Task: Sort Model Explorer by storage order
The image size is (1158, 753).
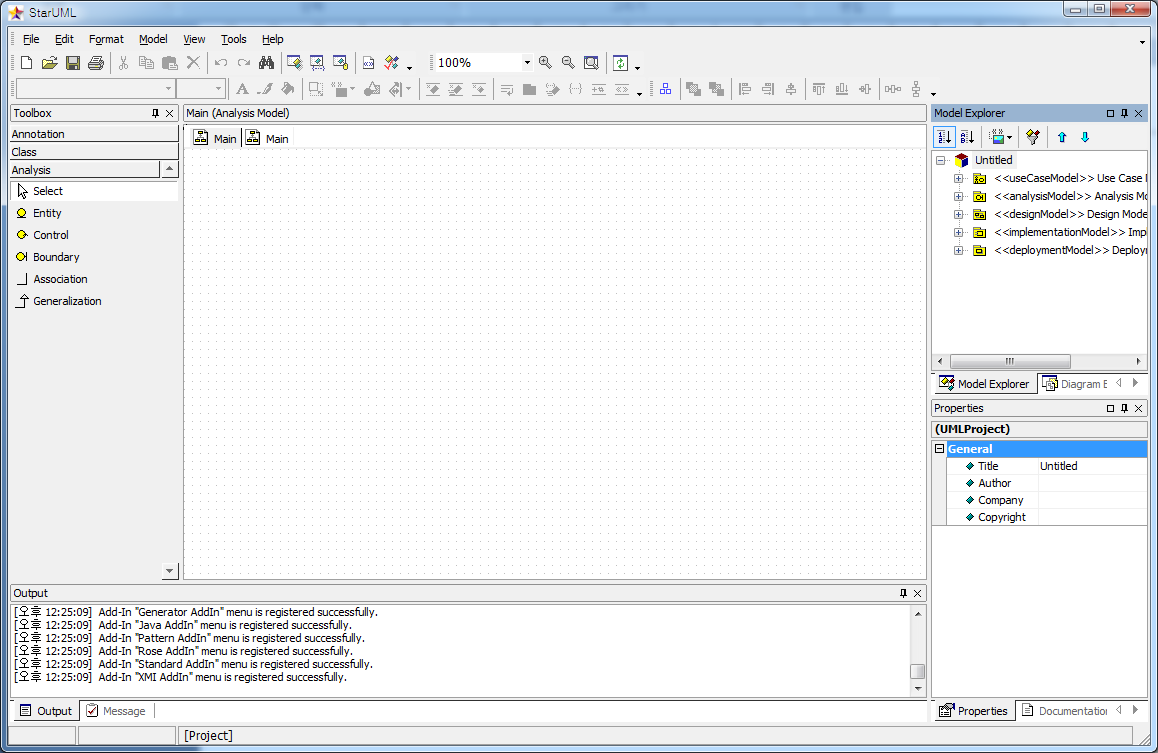Action: pos(944,137)
